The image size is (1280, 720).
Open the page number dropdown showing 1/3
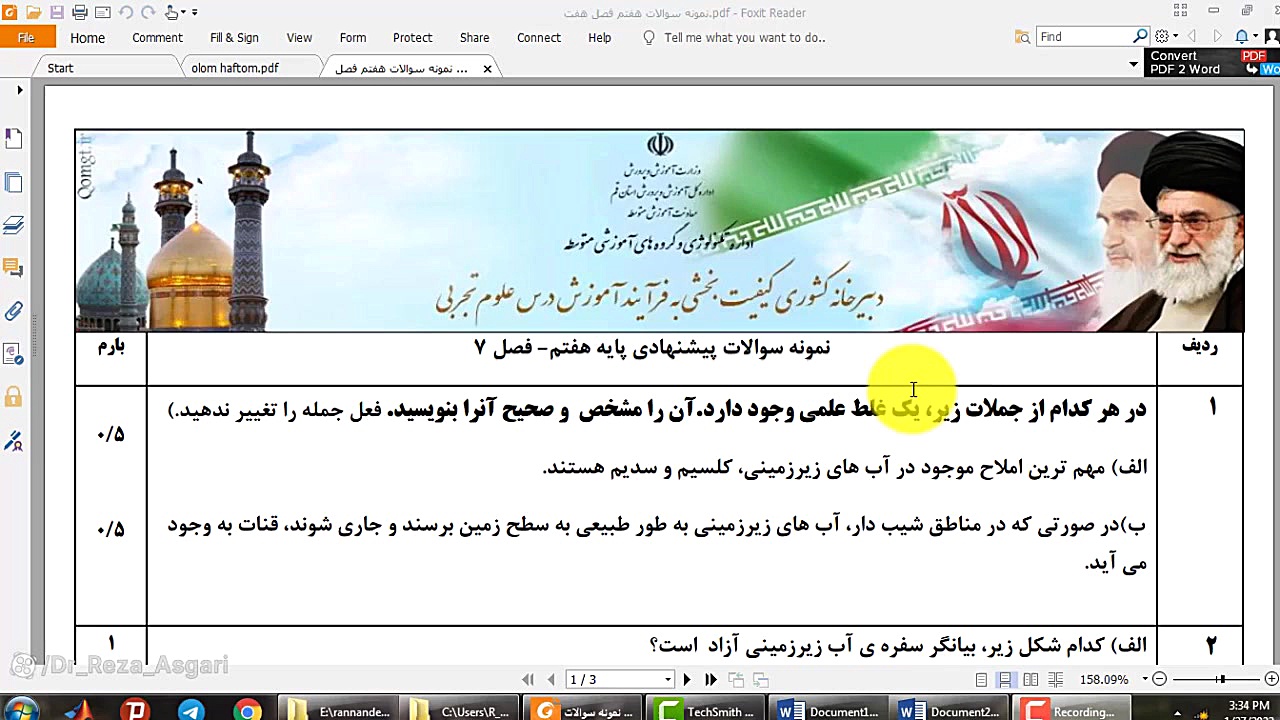(666, 679)
